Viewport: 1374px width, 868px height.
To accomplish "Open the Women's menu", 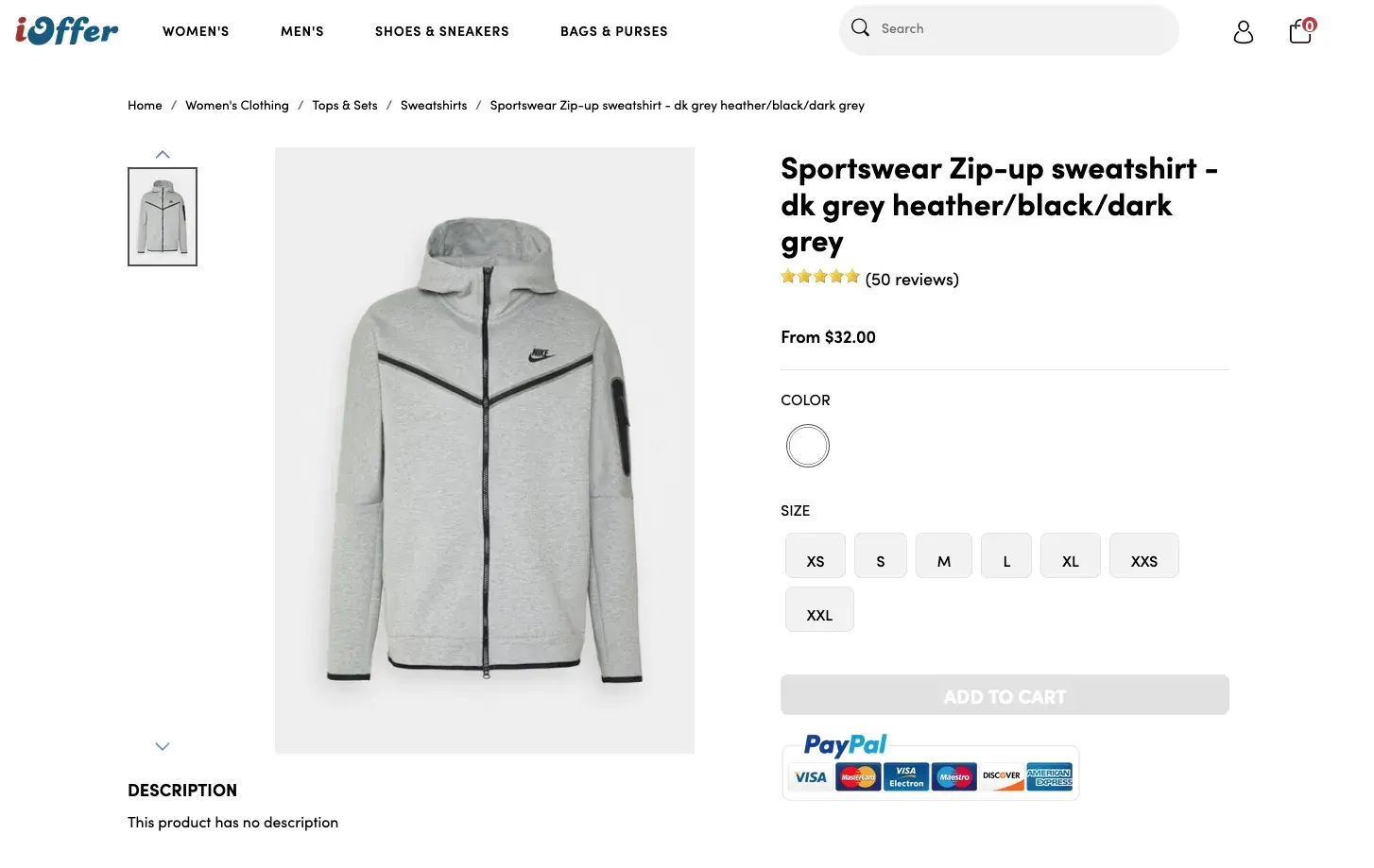I will click(x=196, y=31).
